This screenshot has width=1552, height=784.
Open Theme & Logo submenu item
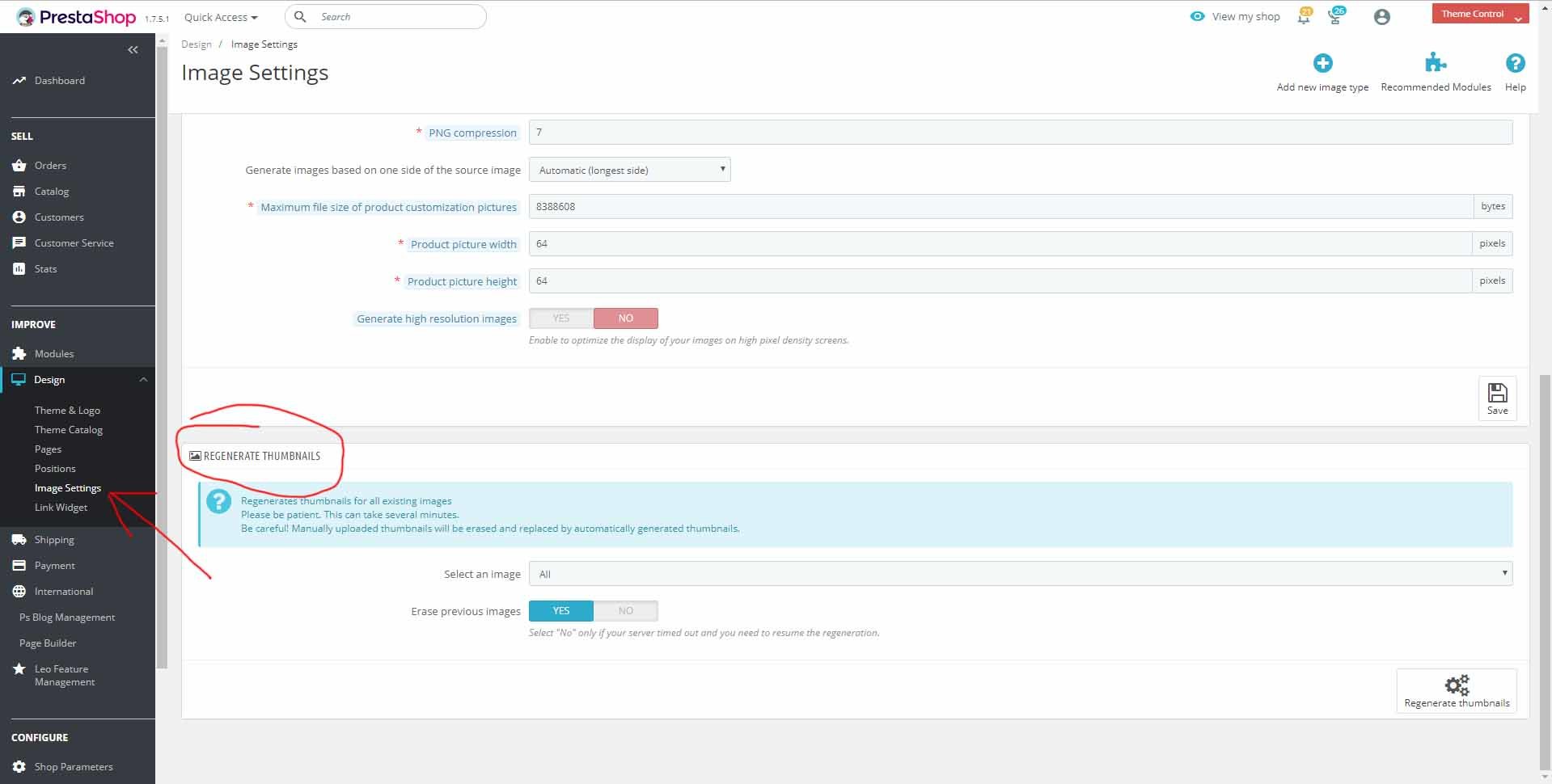(x=67, y=411)
